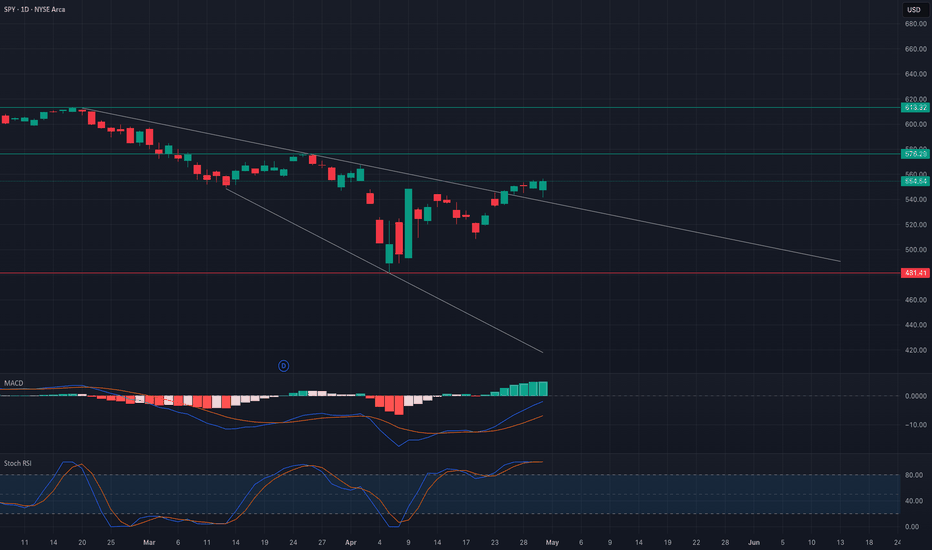Click the 17 date axis label
Screen dimensions: 932x550
click(x=466, y=542)
